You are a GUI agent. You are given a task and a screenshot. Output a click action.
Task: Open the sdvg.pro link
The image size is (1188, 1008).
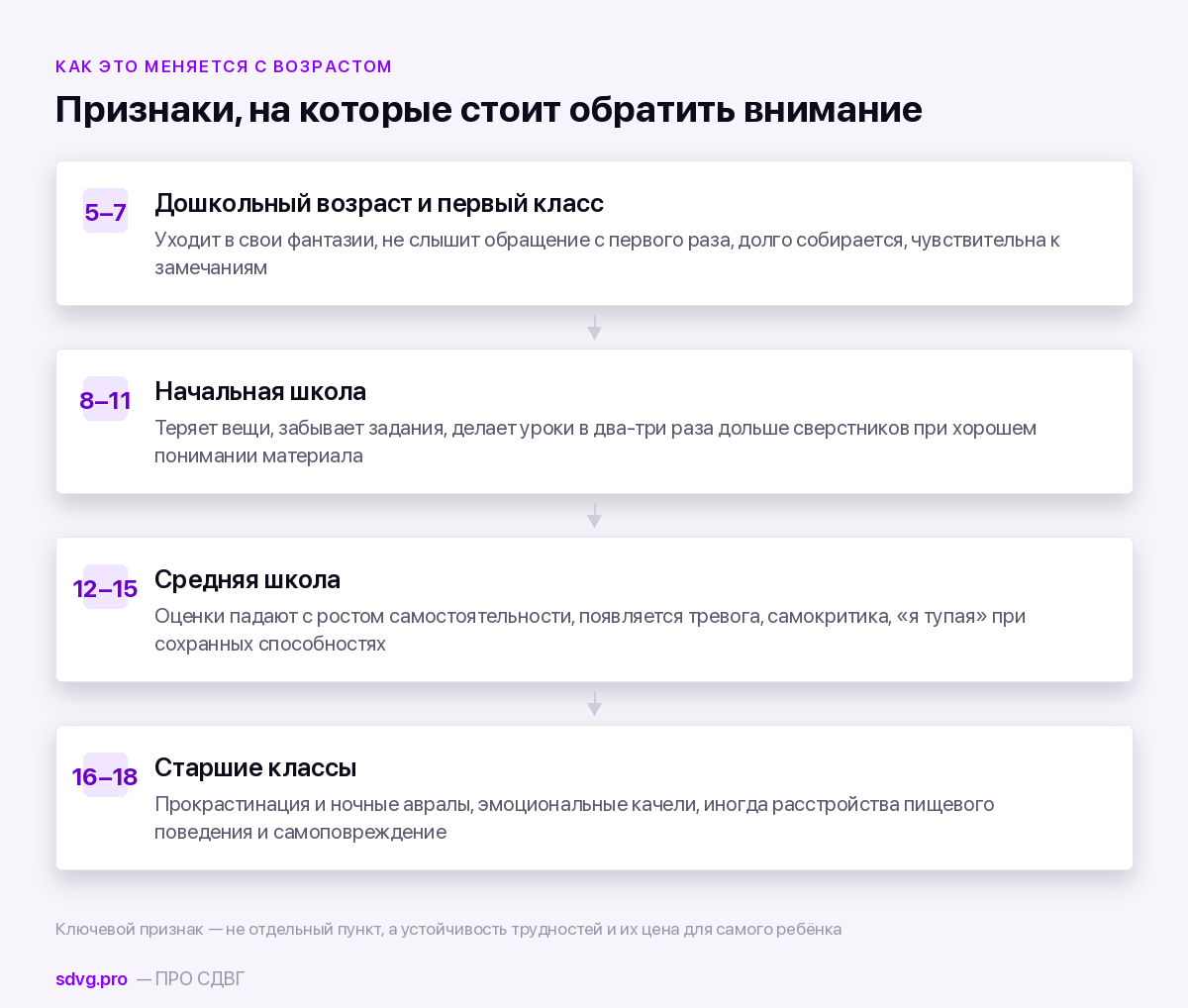point(91,979)
